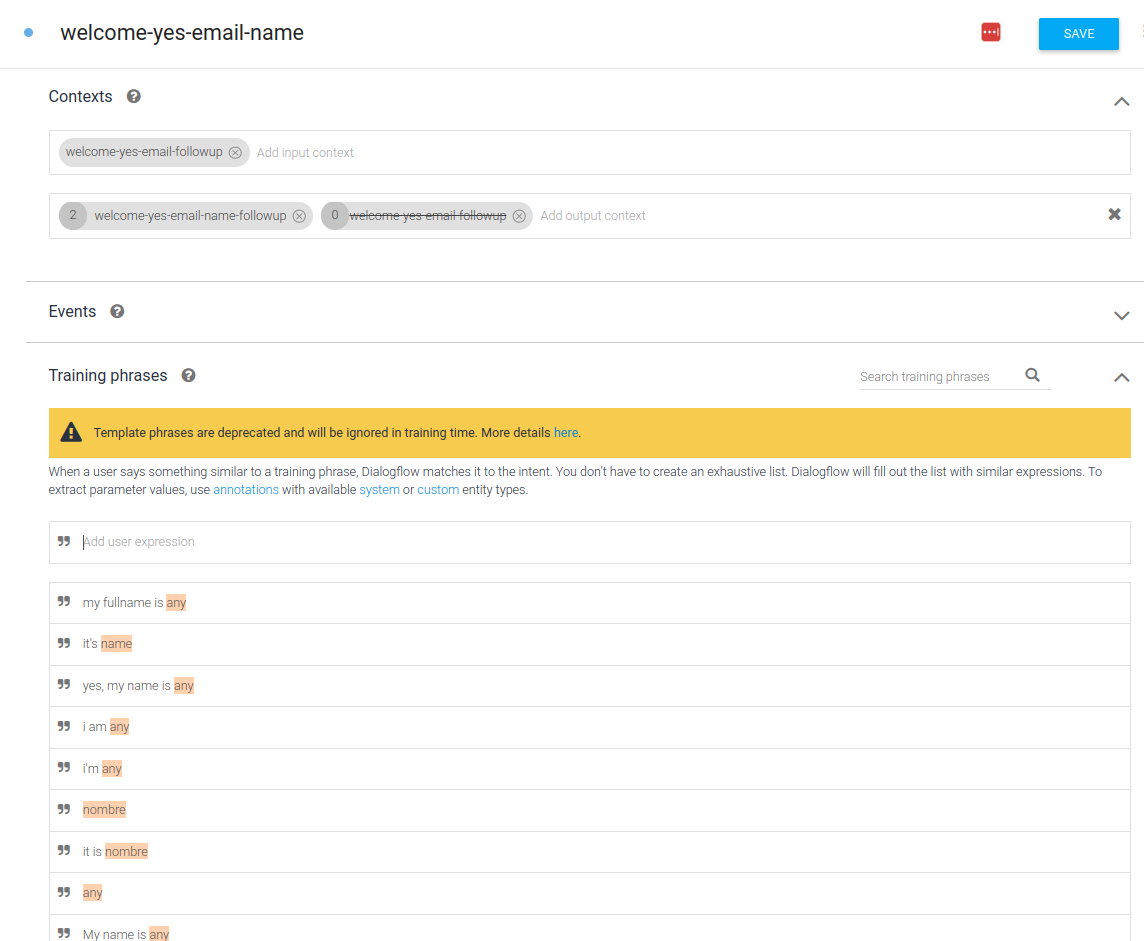Remove the welcome-yes-email-name-followup output context chip

pos(299,216)
